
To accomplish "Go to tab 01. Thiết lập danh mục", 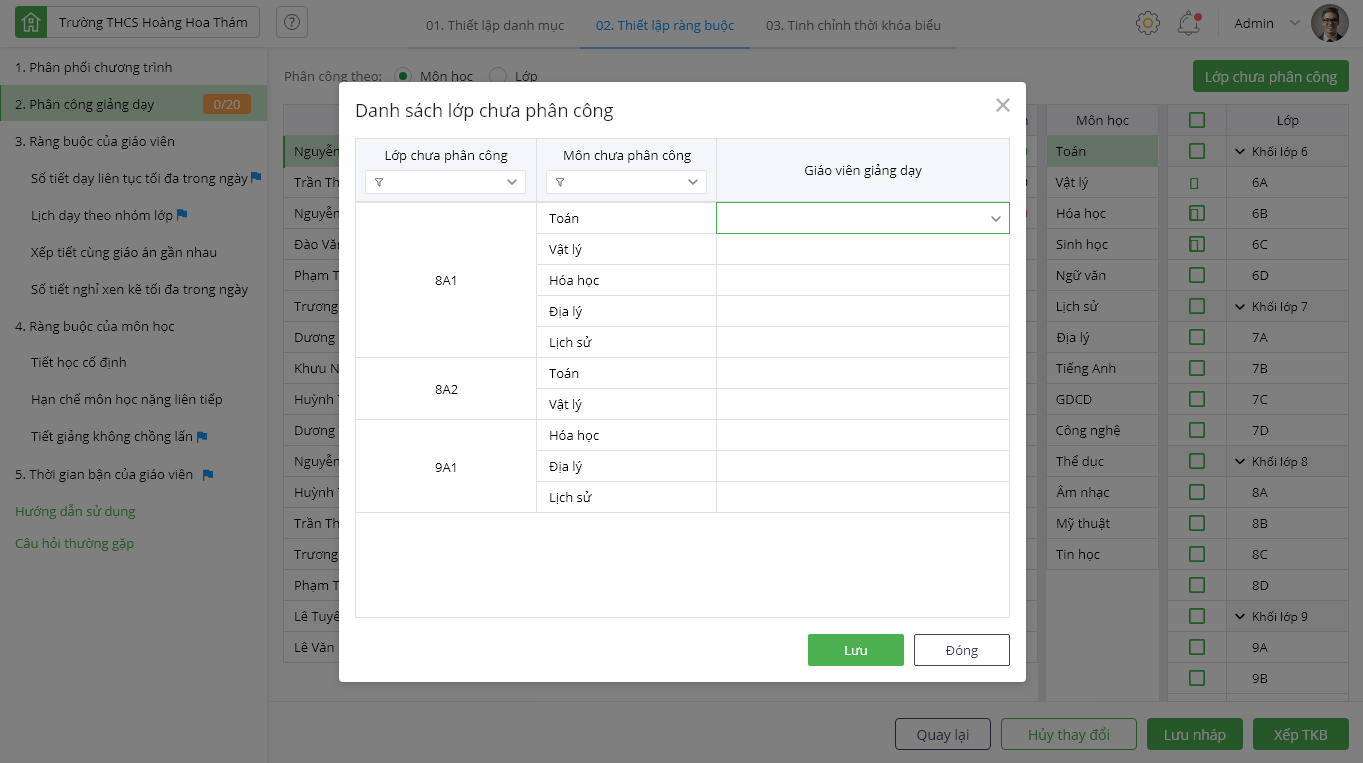I will pos(495,25).
